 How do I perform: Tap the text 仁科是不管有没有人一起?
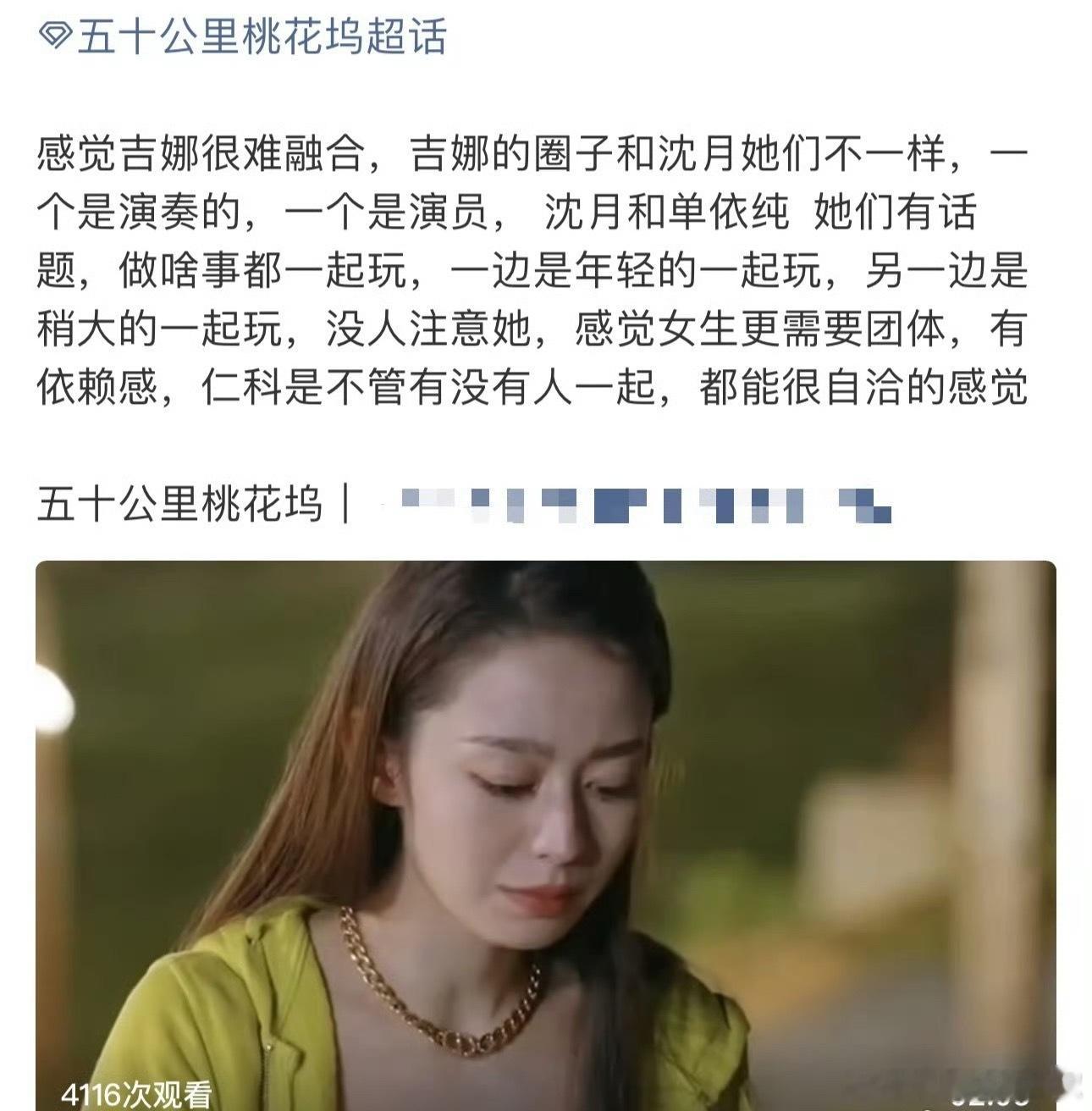pos(428,387)
